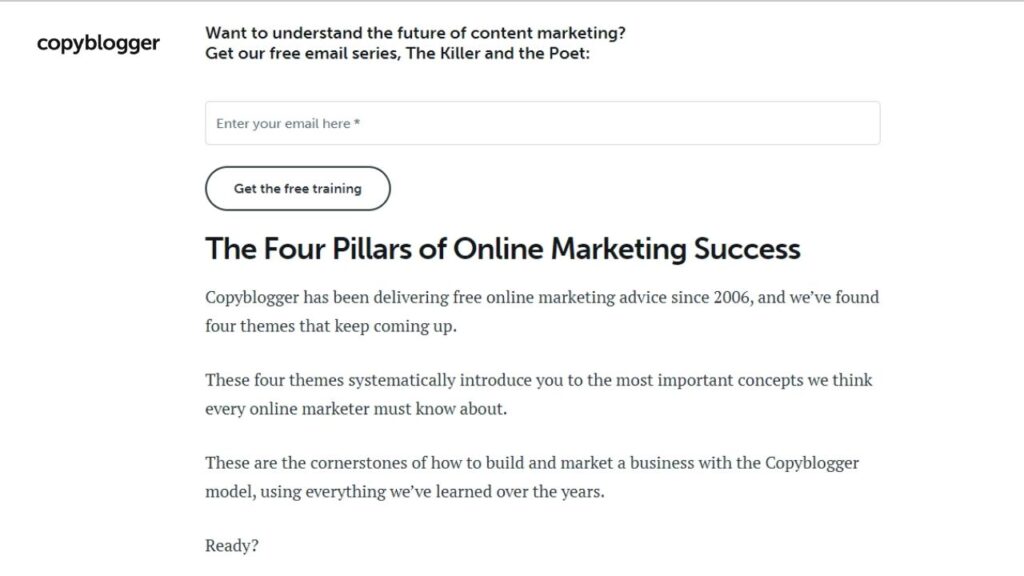Click the 'Get the free training' button
The image size is (1024, 576).
point(298,188)
